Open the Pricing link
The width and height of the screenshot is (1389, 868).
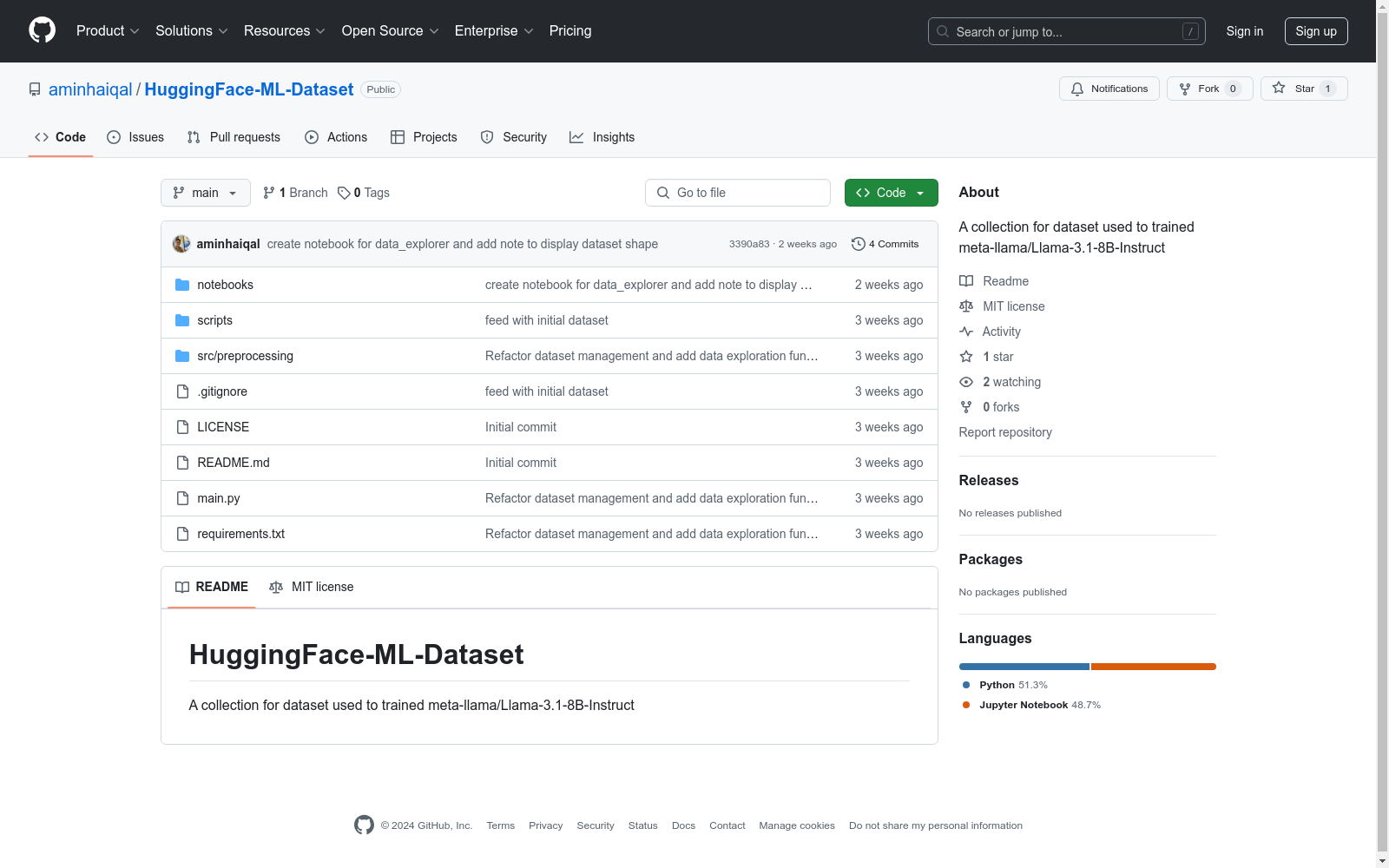pyautogui.click(x=570, y=31)
